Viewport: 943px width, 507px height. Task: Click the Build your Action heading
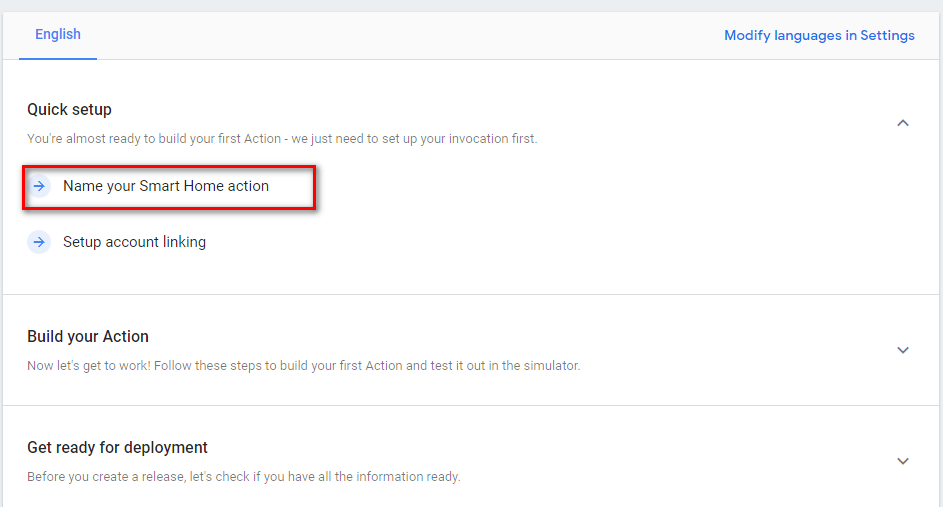pos(88,336)
